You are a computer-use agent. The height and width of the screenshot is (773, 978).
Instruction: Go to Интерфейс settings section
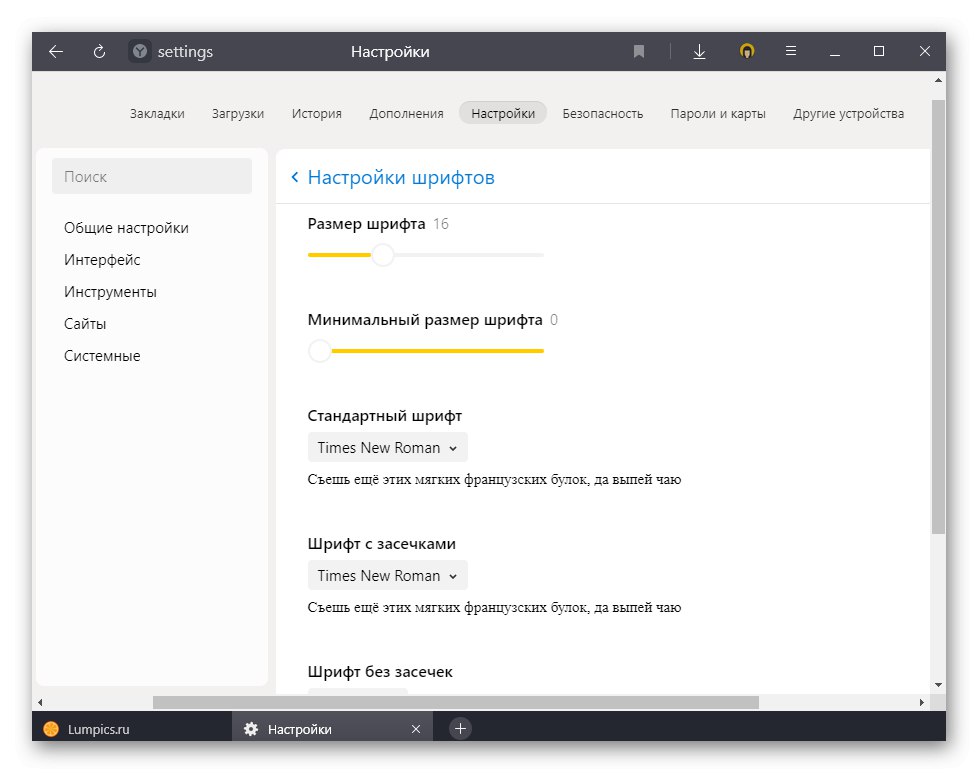point(102,260)
